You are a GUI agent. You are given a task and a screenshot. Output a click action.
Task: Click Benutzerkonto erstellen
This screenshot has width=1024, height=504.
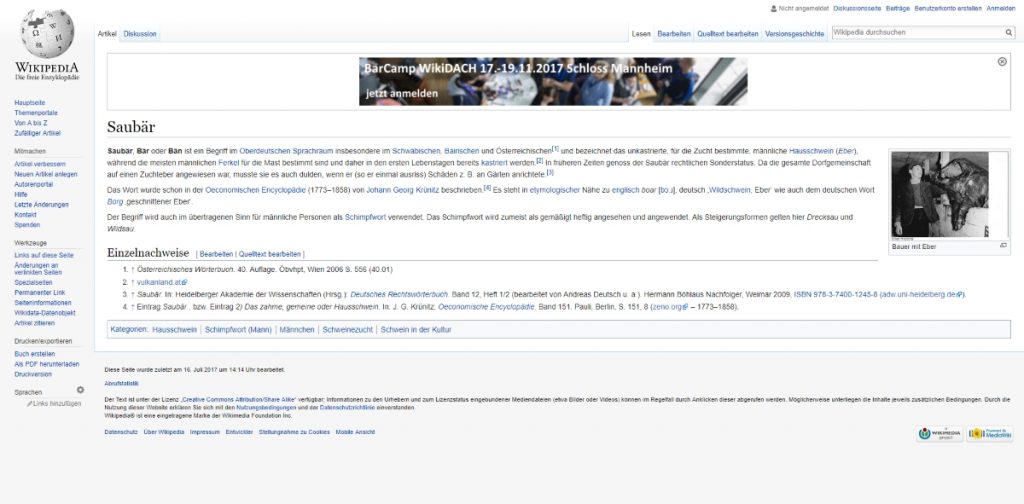click(x=948, y=8)
